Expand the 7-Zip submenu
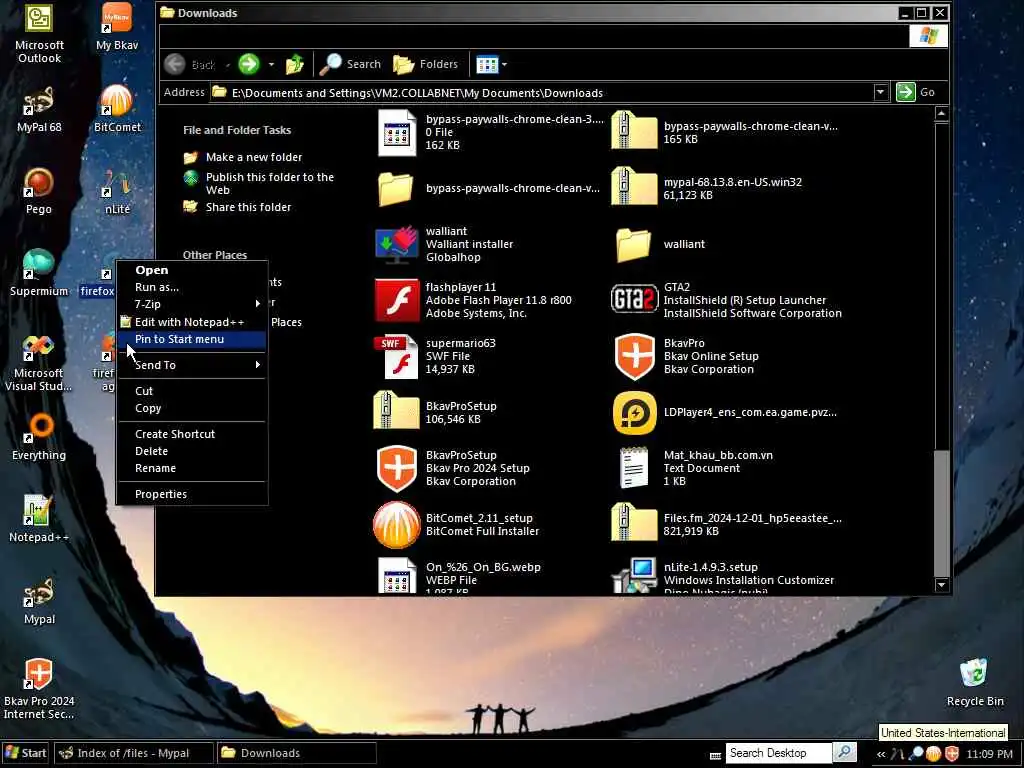1024x768 pixels. click(192, 304)
